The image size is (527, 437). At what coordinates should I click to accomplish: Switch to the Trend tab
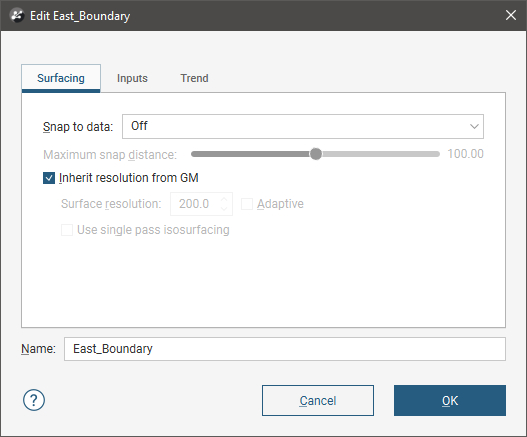point(194,78)
